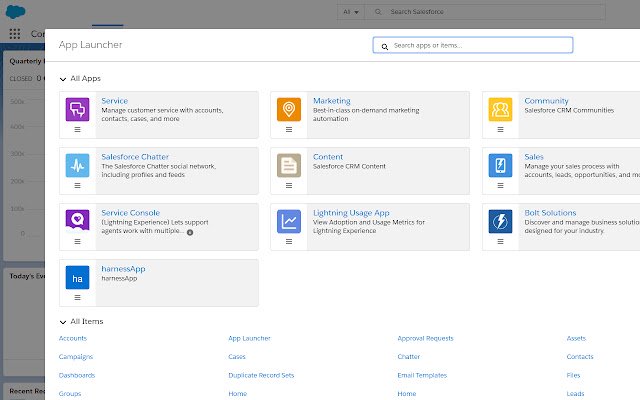Go to Dashboards item

[x=77, y=376]
